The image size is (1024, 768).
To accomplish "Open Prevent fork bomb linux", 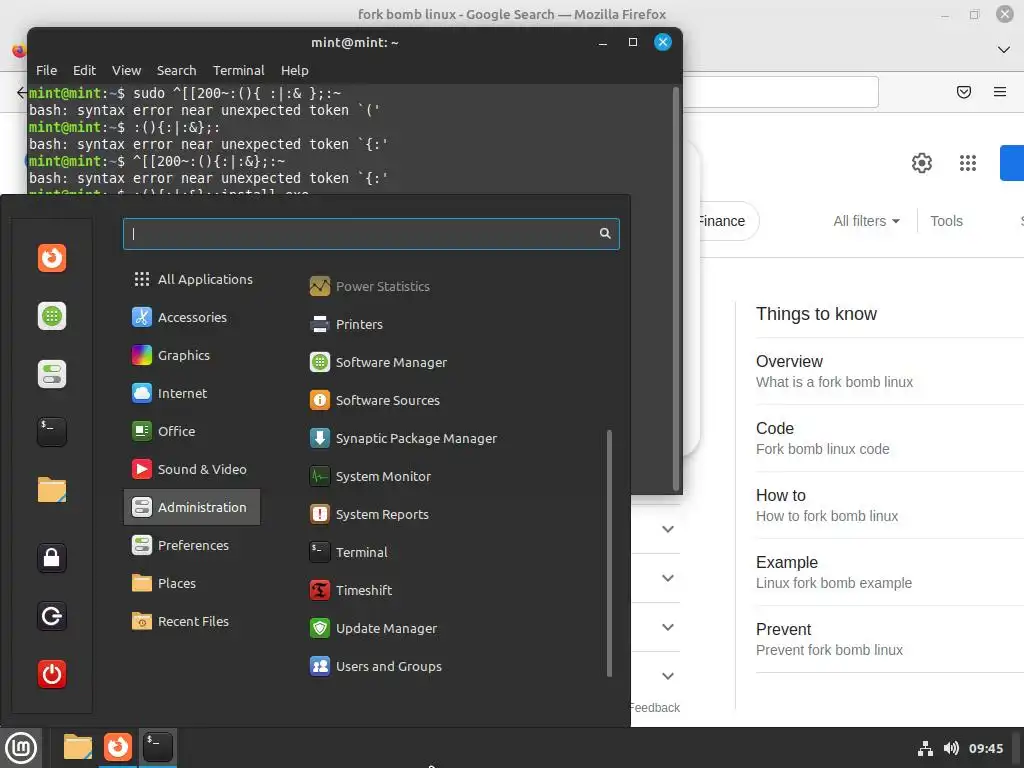I will click(x=889, y=639).
